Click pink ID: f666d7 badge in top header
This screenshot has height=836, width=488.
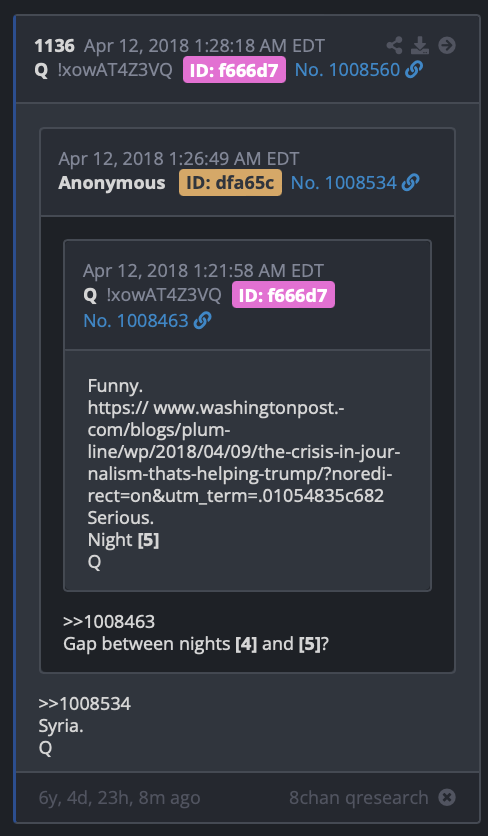click(234, 70)
